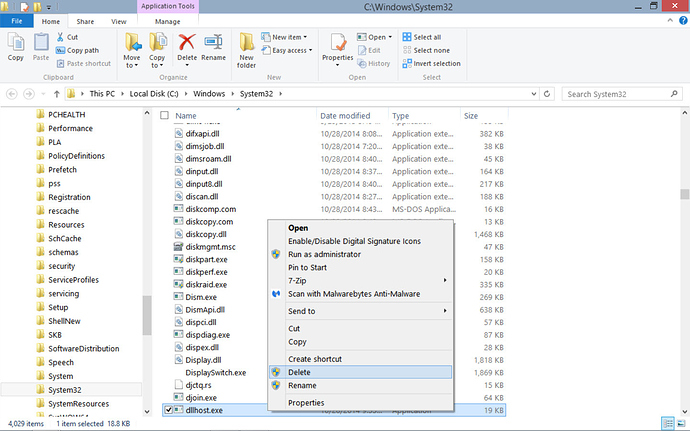Refresh the System32 folder view
690x431 pixels.
[x=547, y=94]
